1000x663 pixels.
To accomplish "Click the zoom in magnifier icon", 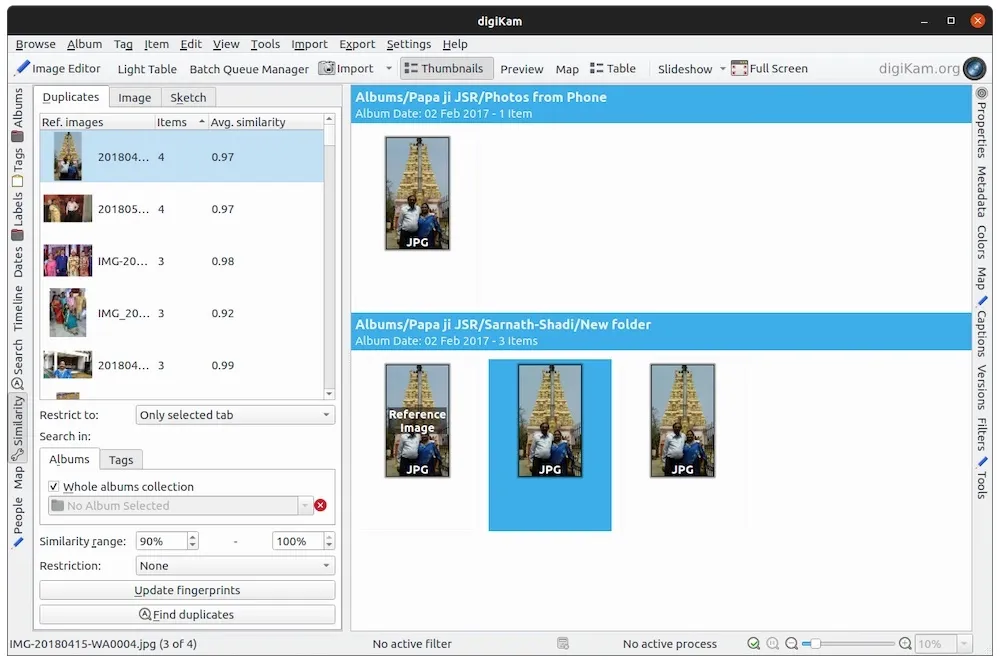I will click(905, 644).
